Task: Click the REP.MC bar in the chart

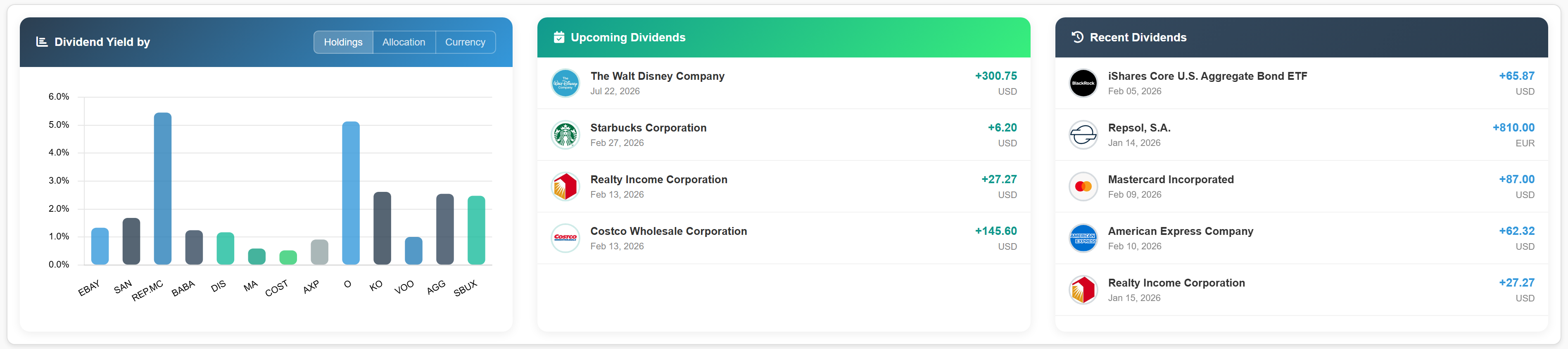Action: point(162,189)
